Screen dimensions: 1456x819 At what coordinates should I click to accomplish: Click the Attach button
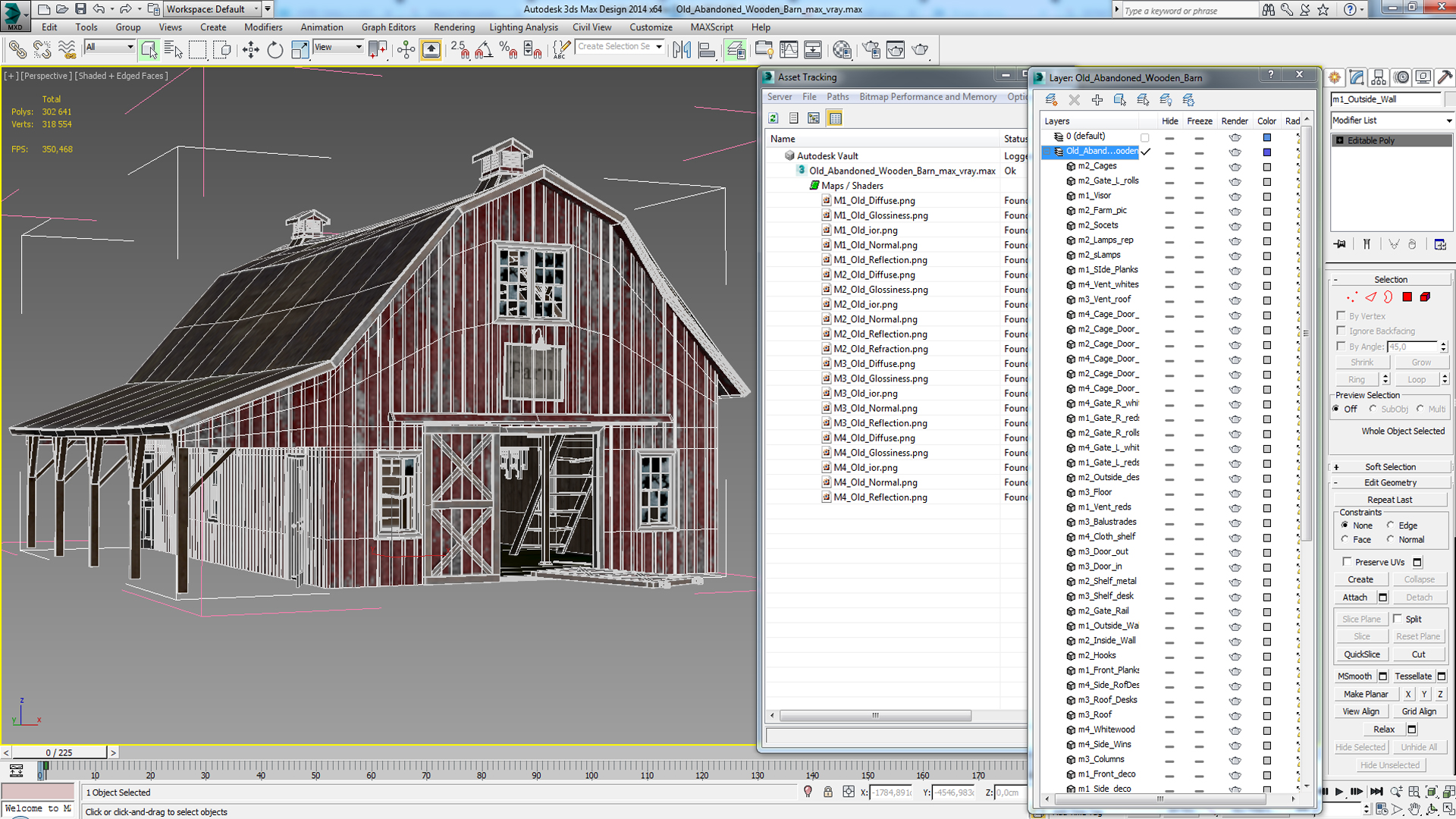1354,598
